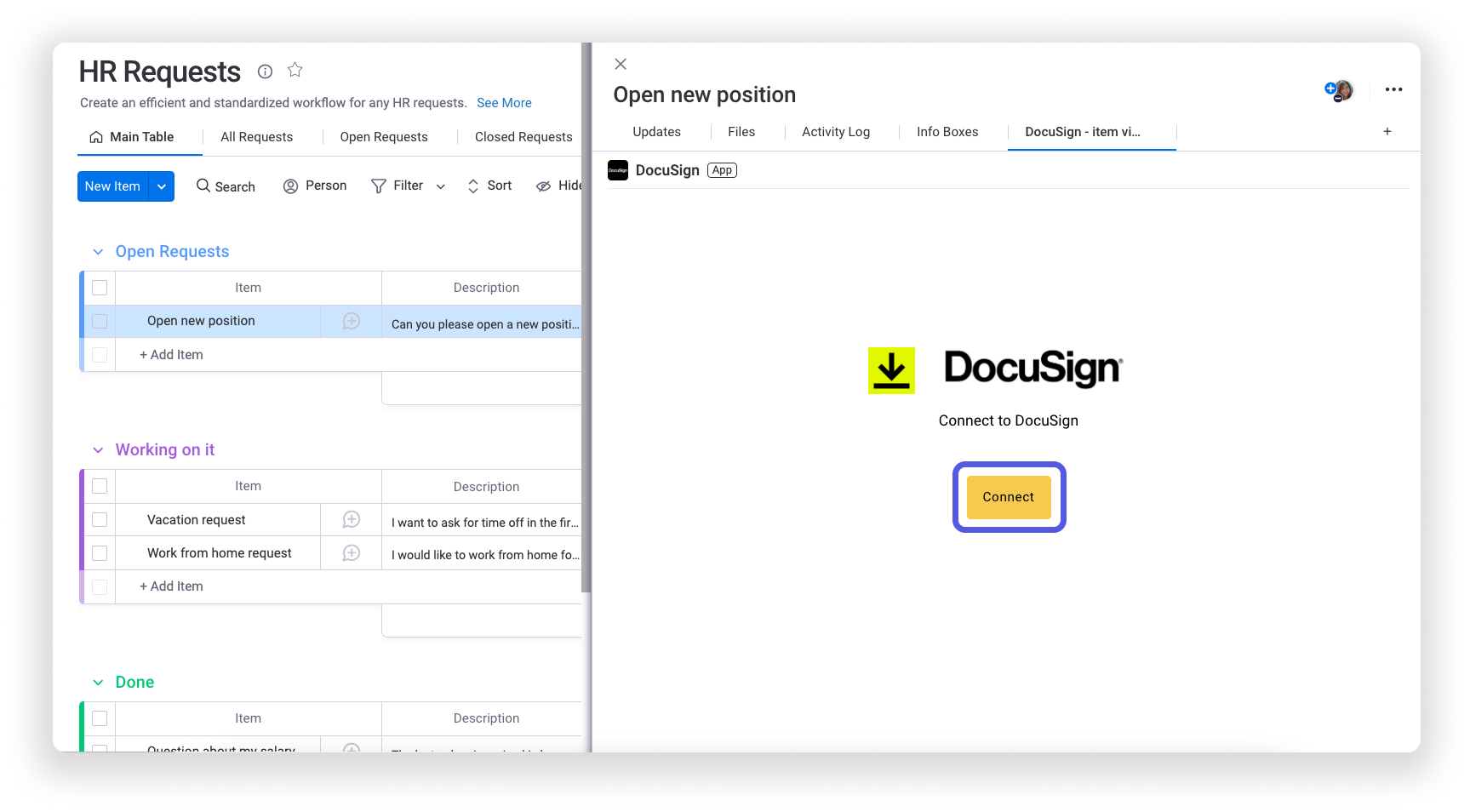Select the Open new position checkbox
The image size is (1470, 812).
(x=99, y=321)
